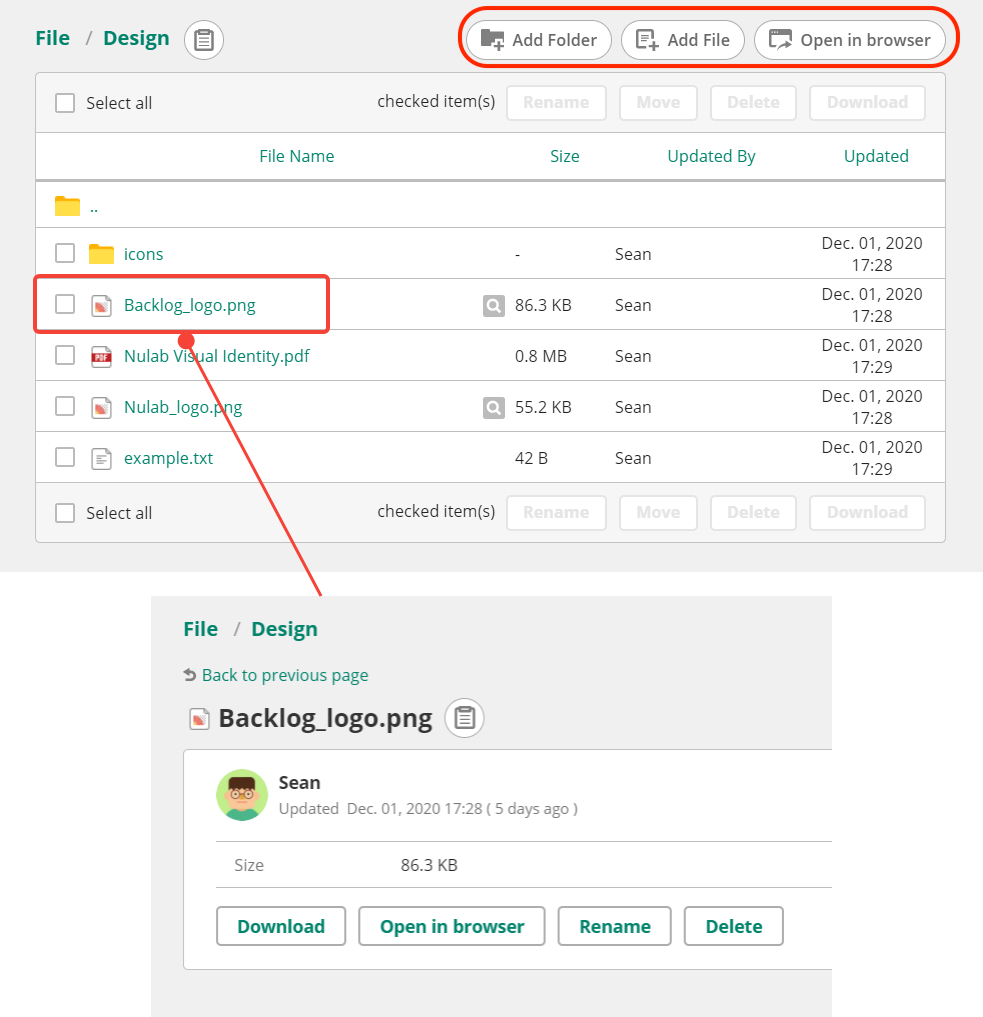Image resolution: width=983 pixels, height=1017 pixels.
Task: Follow the Back to previous page link
Action: pyautogui.click(x=284, y=675)
